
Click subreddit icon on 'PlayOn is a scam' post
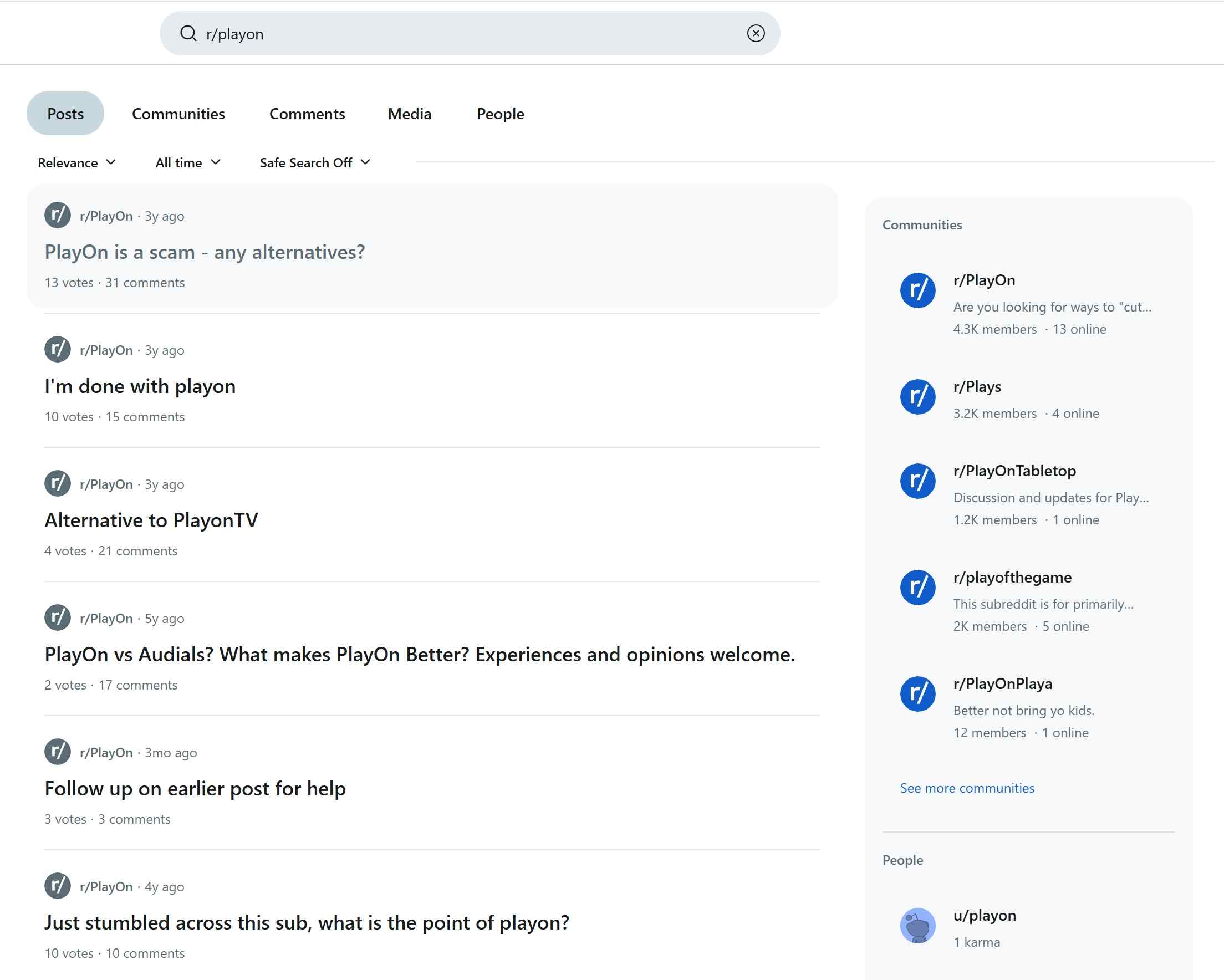58,215
